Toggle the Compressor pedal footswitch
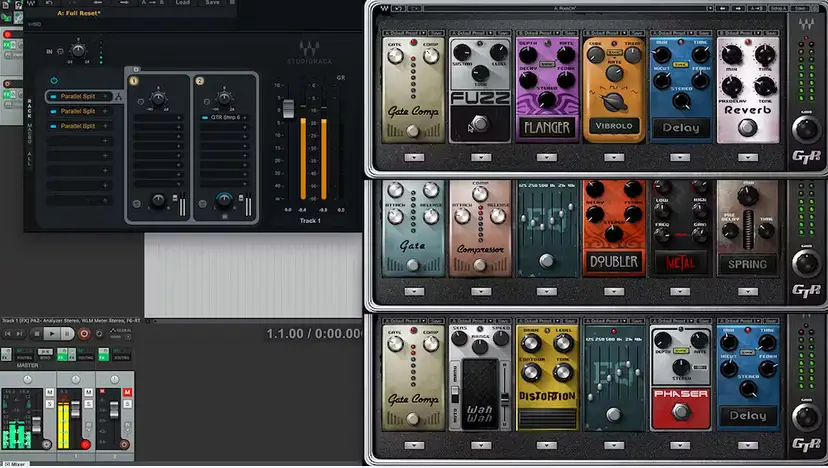The width and height of the screenshot is (828, 468). click(479, 265)
